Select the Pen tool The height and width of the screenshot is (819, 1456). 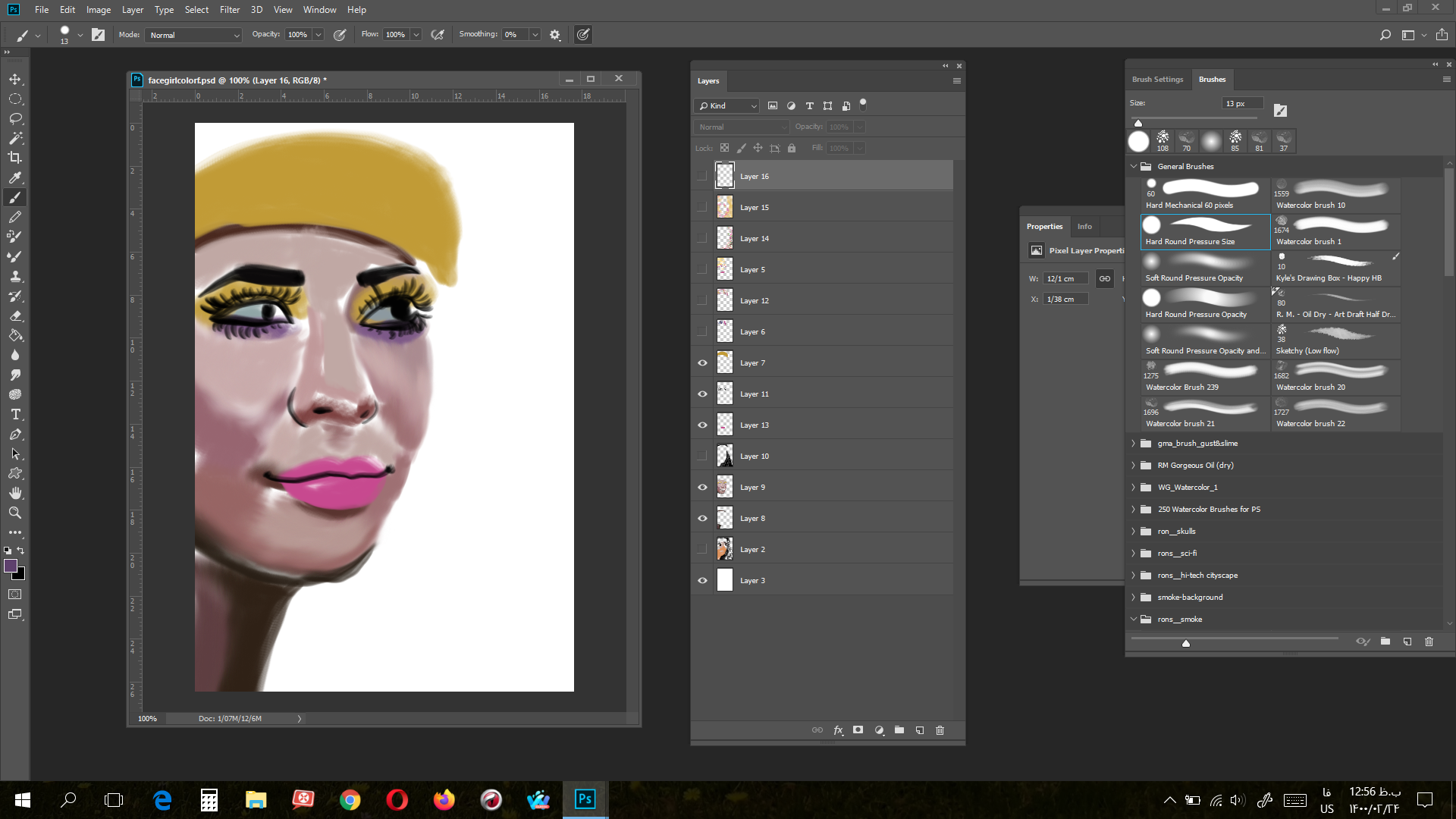point(15,434)
